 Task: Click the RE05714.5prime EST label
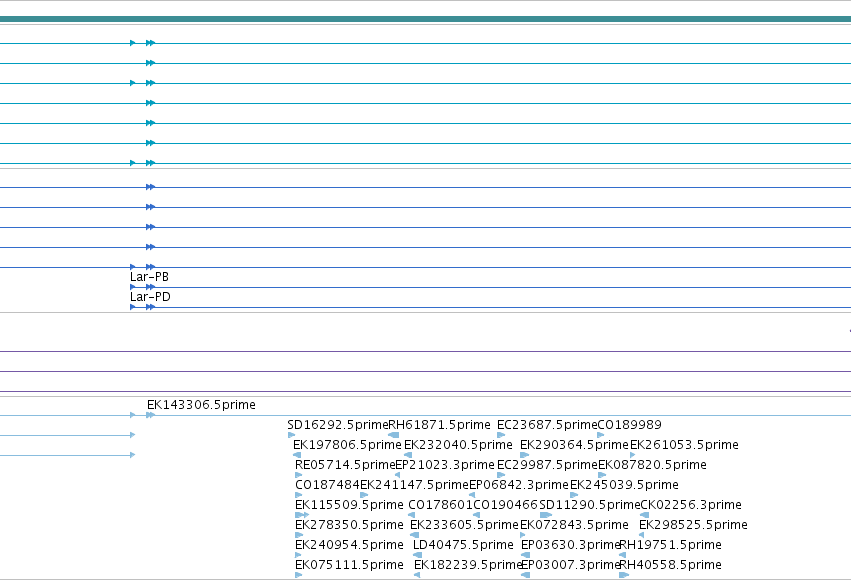point(345,465)
